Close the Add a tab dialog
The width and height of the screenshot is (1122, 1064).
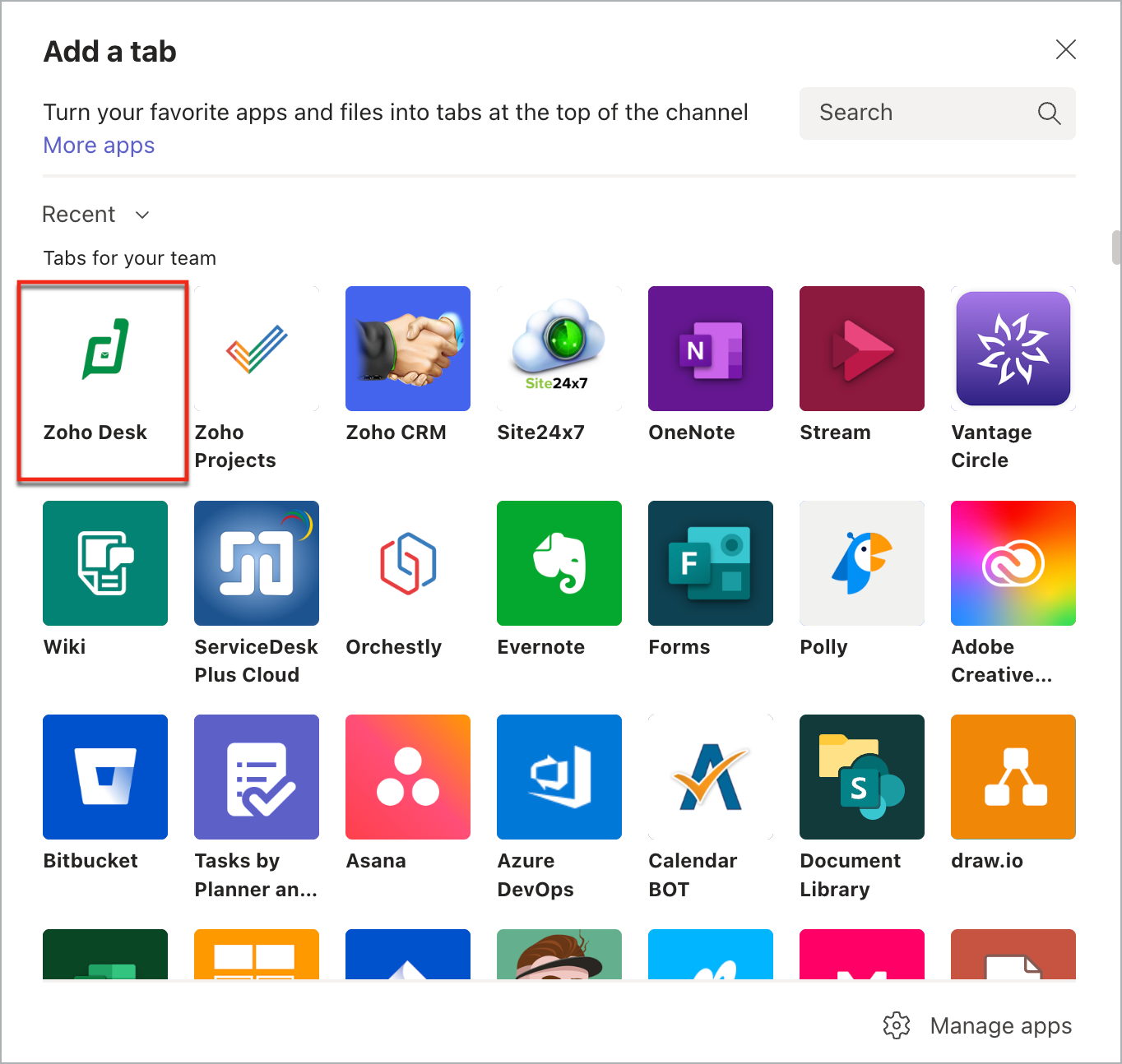point(1065,49)
